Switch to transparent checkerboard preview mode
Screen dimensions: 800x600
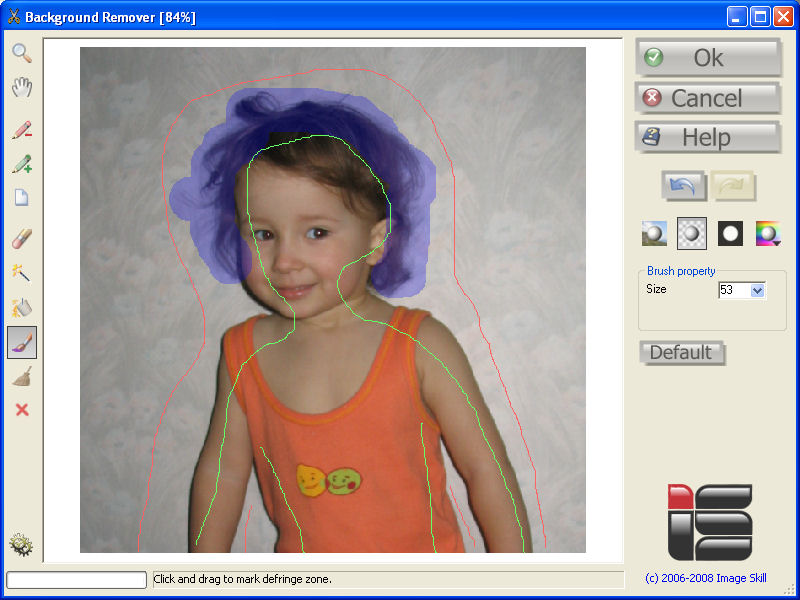[692, 233]
